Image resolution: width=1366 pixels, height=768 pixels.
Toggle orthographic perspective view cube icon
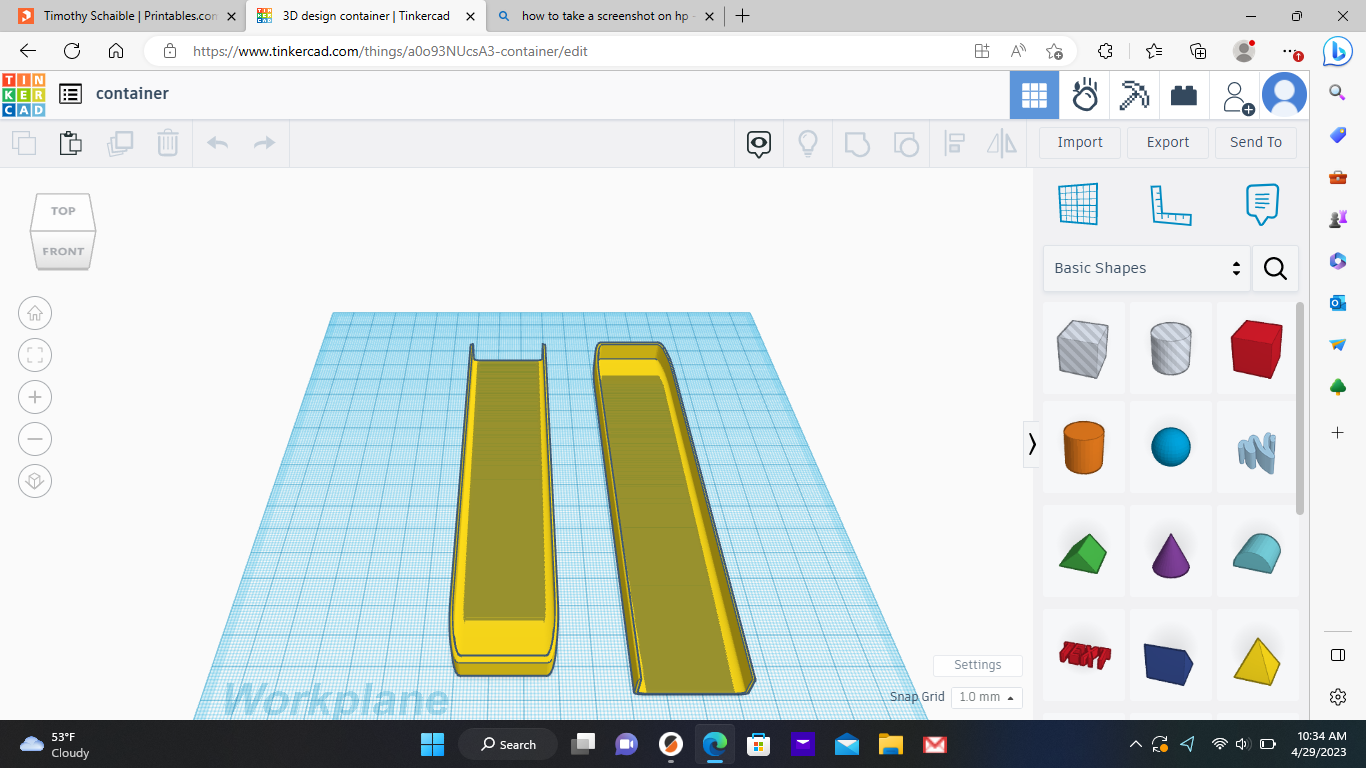click(35, 481)
